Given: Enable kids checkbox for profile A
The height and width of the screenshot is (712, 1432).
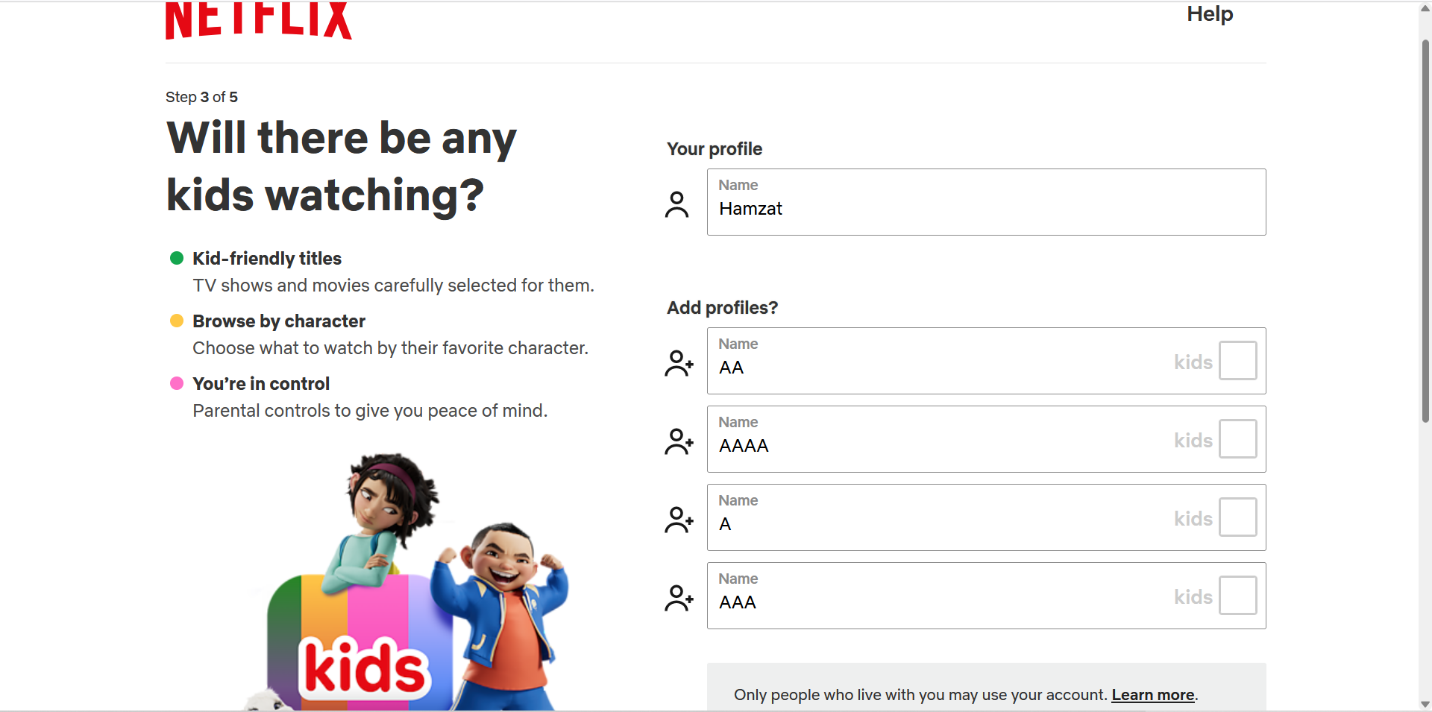Looking at the screenshot, I should point(1238,517).
